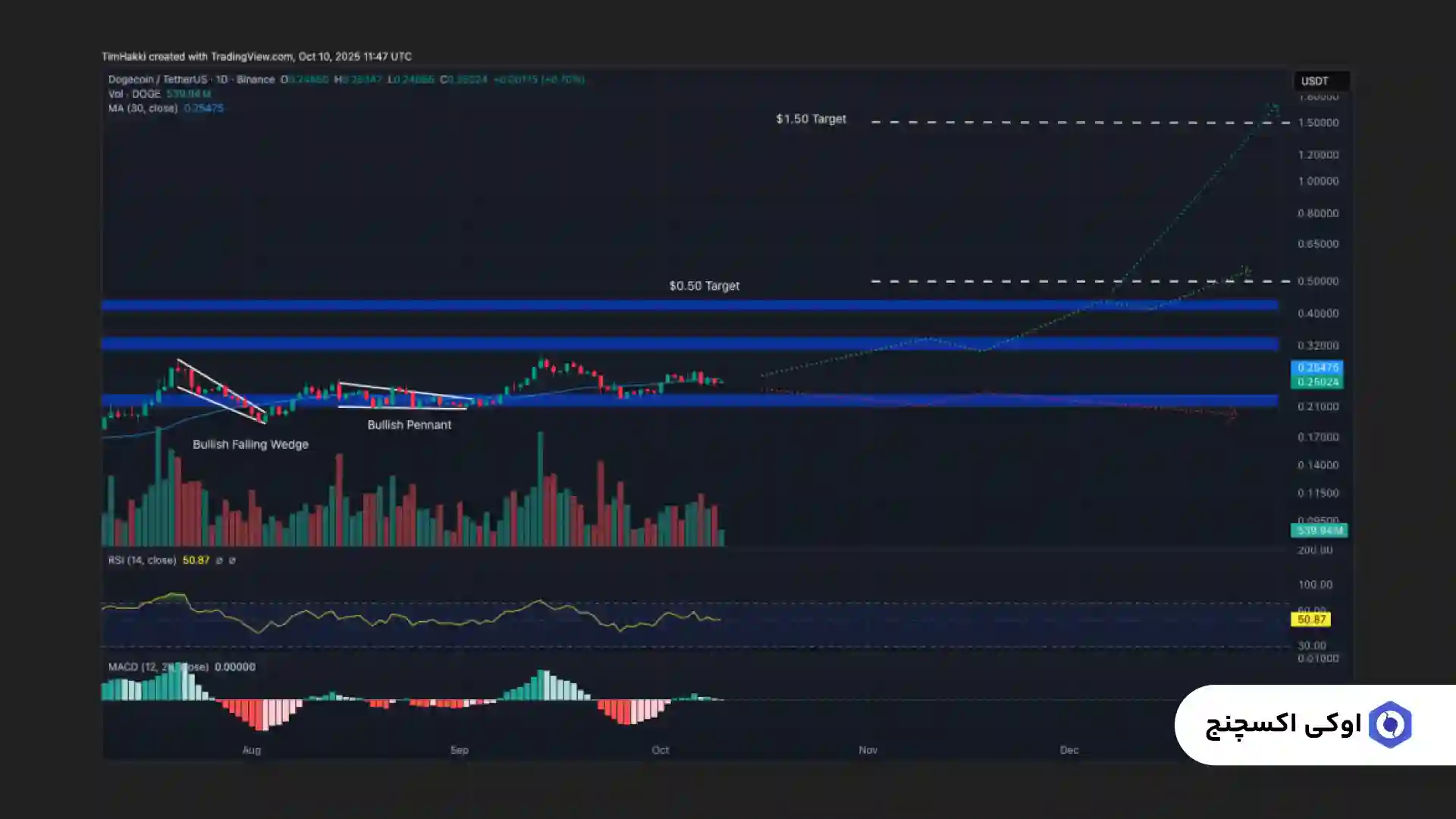
Task: Open the Dogecoin / TetherUS symbol legend
Action: [x=191, y=80]
